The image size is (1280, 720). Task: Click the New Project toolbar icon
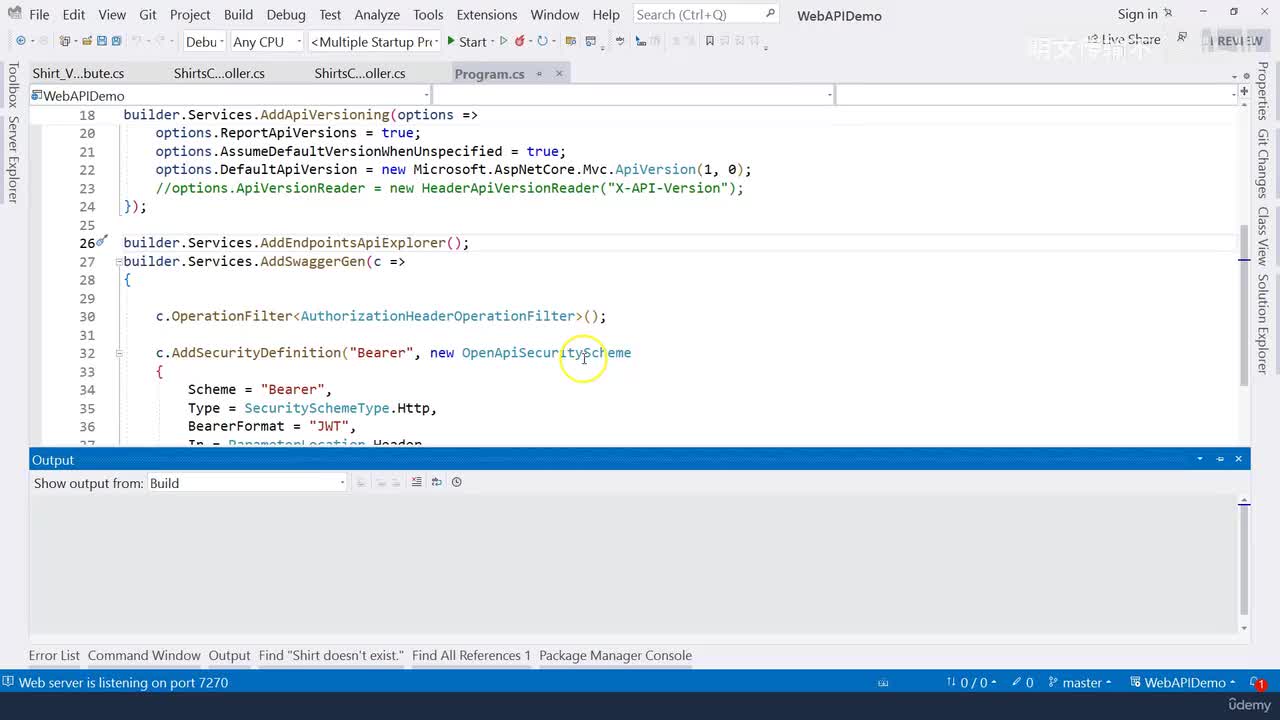coord(66,41)
